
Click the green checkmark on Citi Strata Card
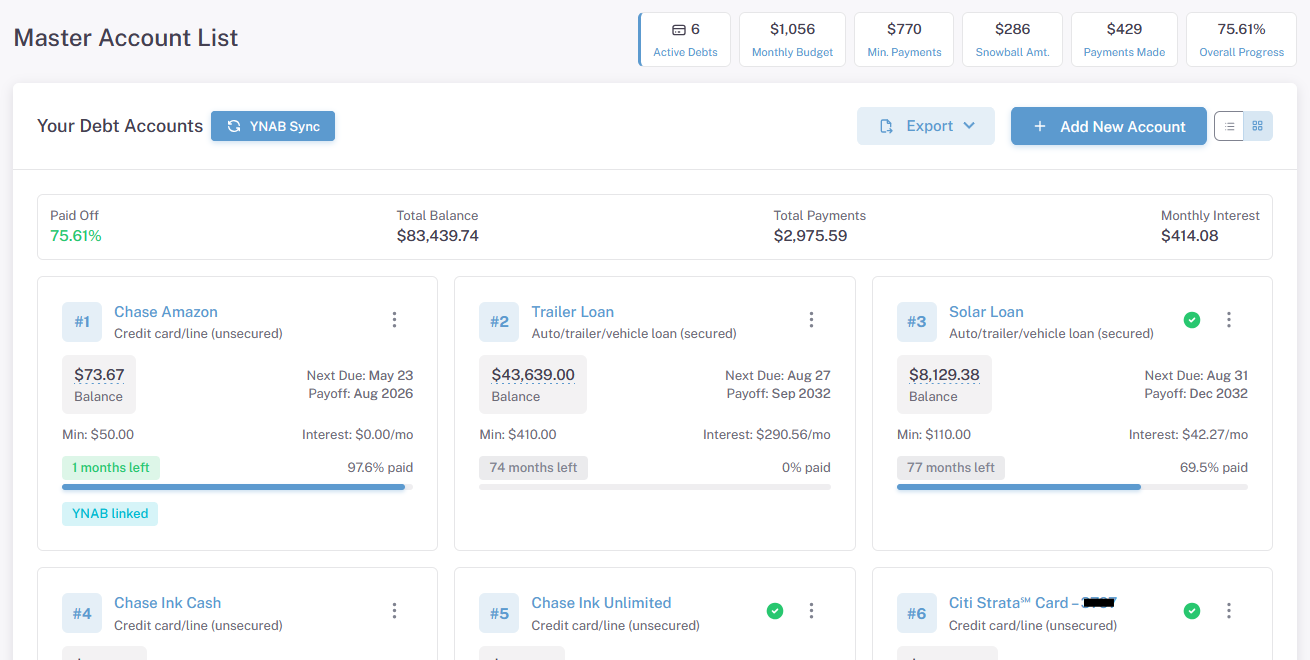(x=1192, y=611)
